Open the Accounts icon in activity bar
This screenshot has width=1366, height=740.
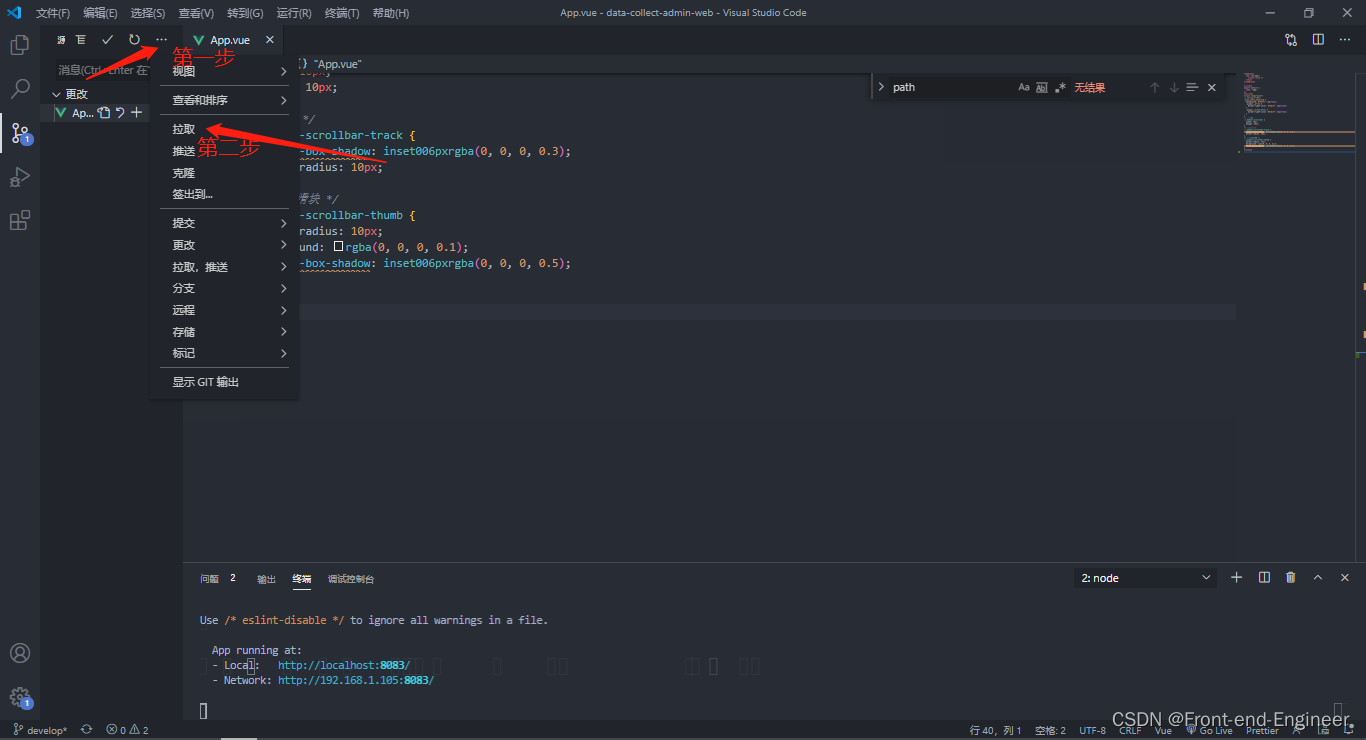point(20,653)
